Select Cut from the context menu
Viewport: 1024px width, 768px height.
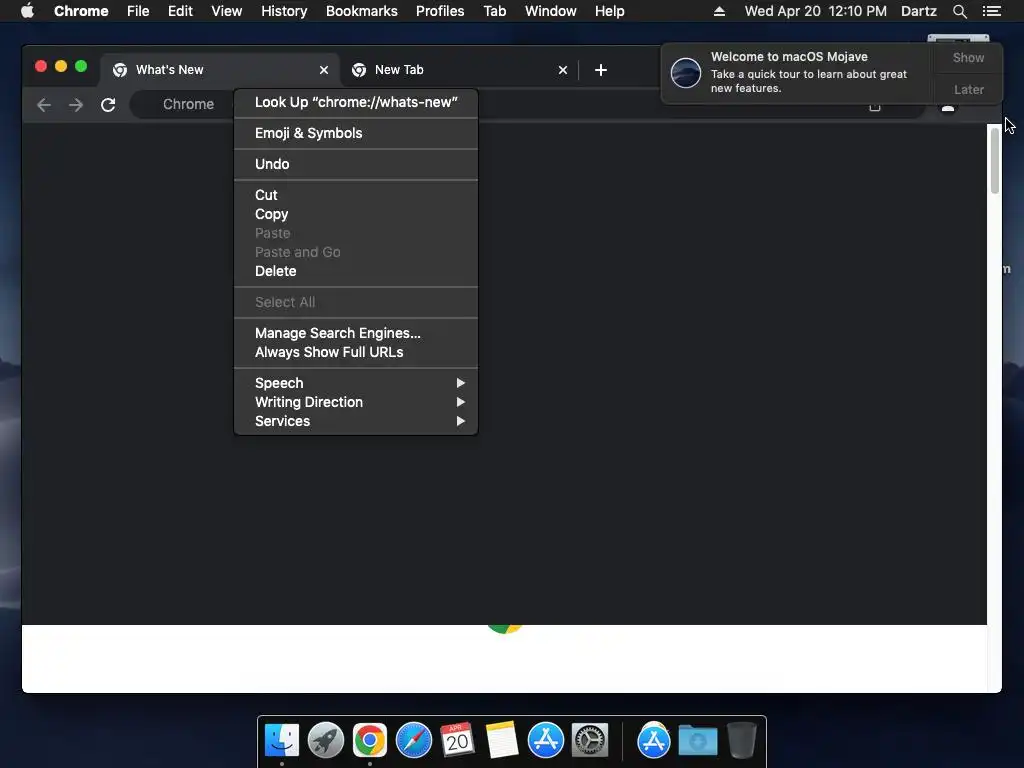(x=356, y=195)
